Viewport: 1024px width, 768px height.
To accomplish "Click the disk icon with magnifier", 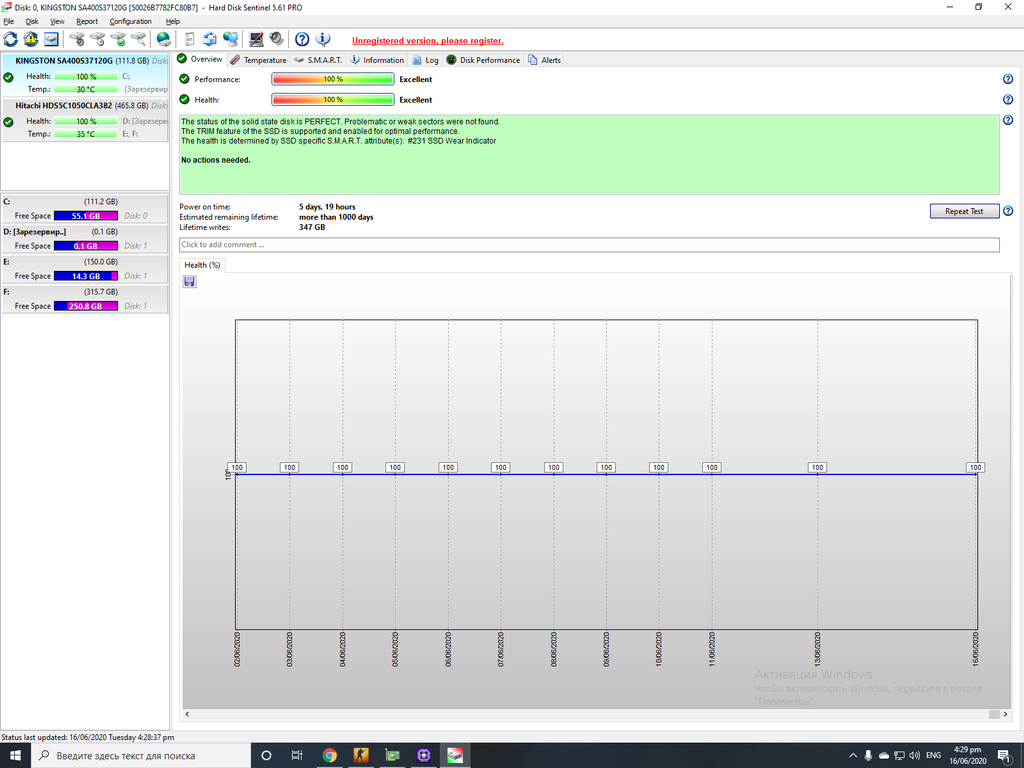I will 138,39.
